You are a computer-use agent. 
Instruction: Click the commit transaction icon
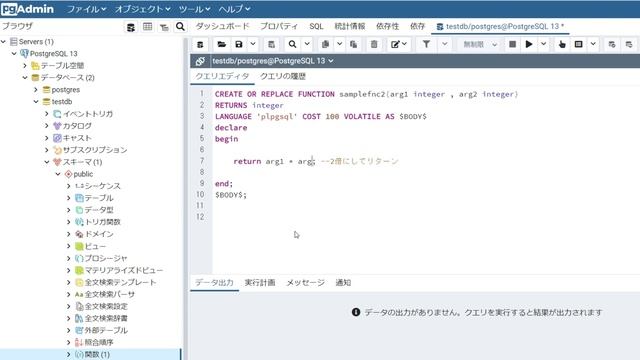[x=612, y=44]
